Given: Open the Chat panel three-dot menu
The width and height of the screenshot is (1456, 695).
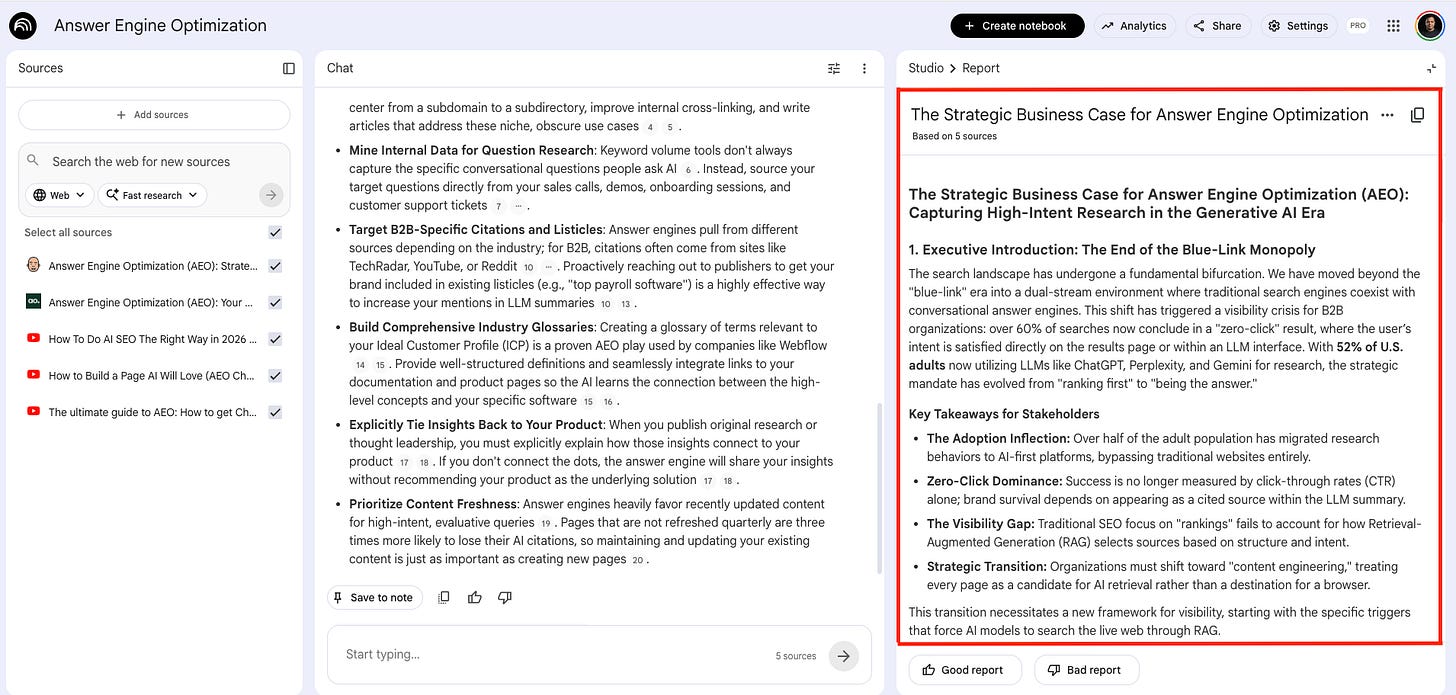Looking at the screenshot, I should 865,68.
